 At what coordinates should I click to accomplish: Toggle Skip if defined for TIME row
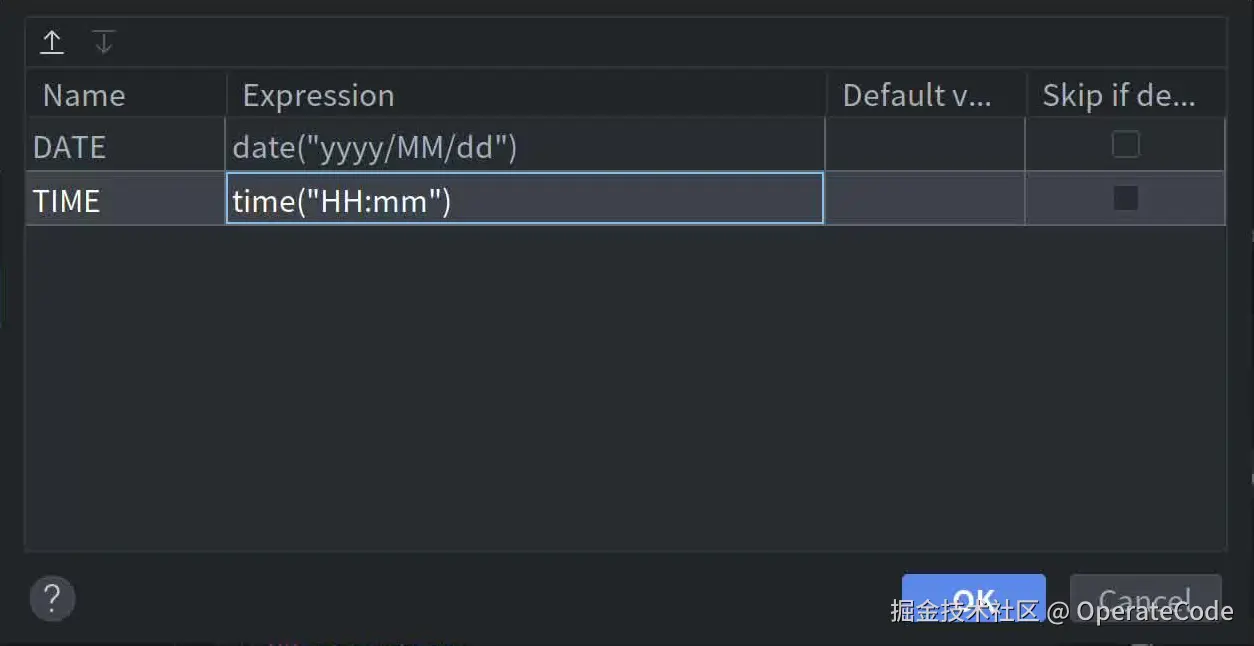point(1126,198)
